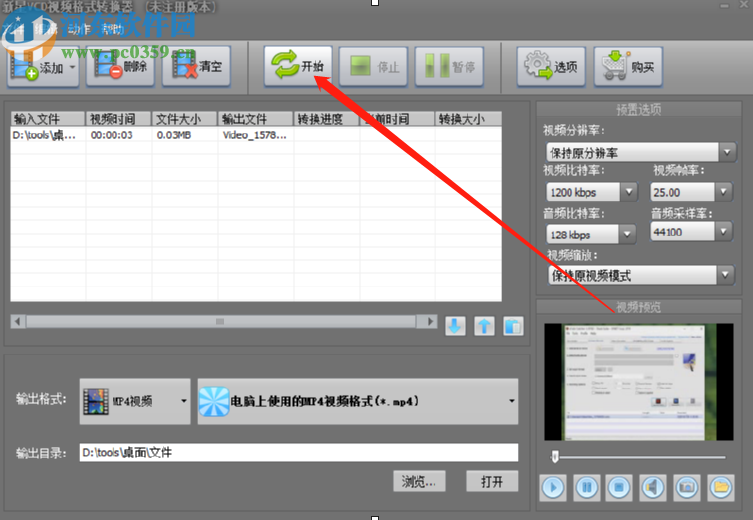Click the file list scrollbar left arrow
The height and width of the screenshot is (520, 753).
(18, 321)
